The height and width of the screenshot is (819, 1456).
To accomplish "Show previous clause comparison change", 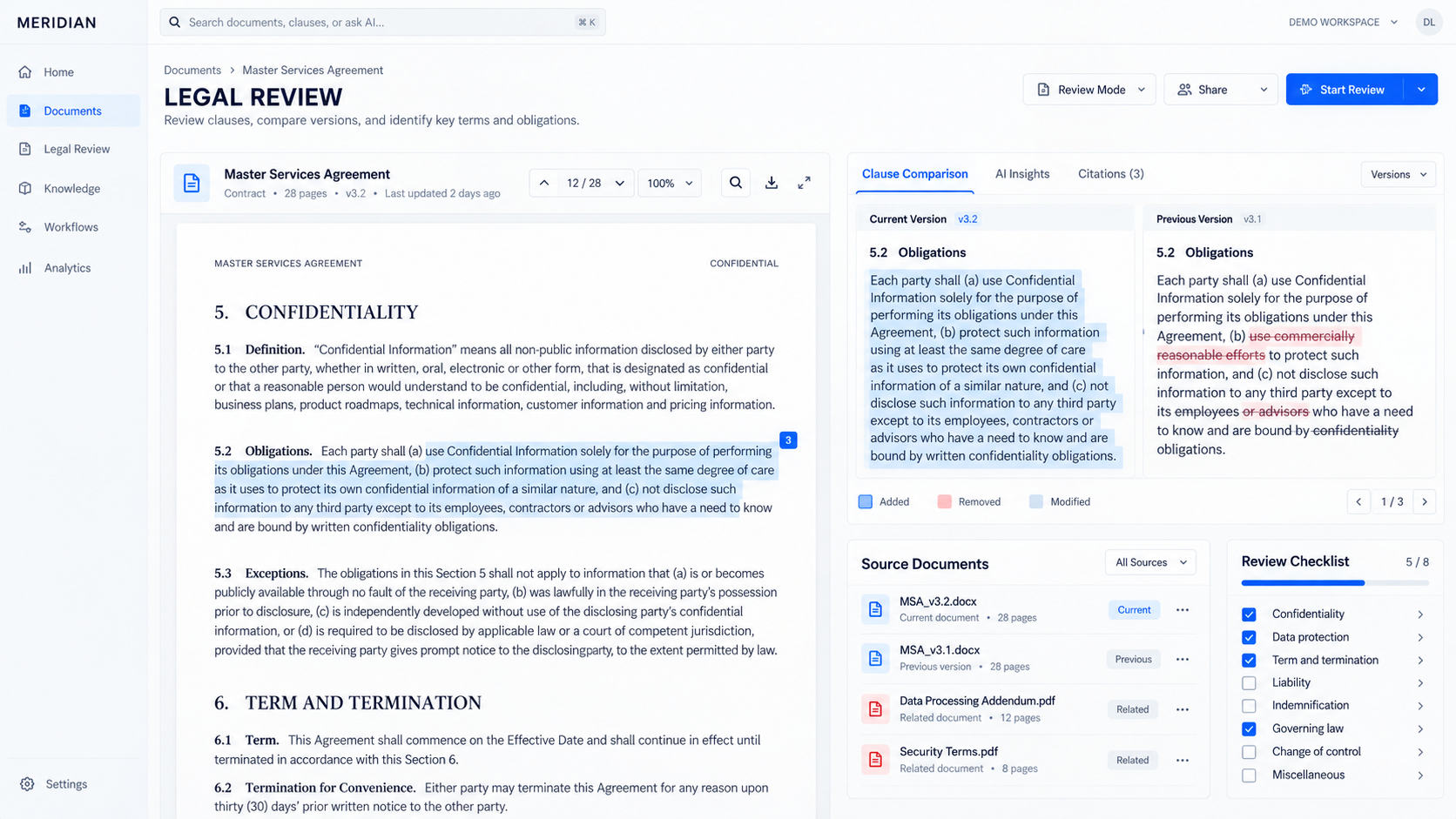I will 1358,501.
